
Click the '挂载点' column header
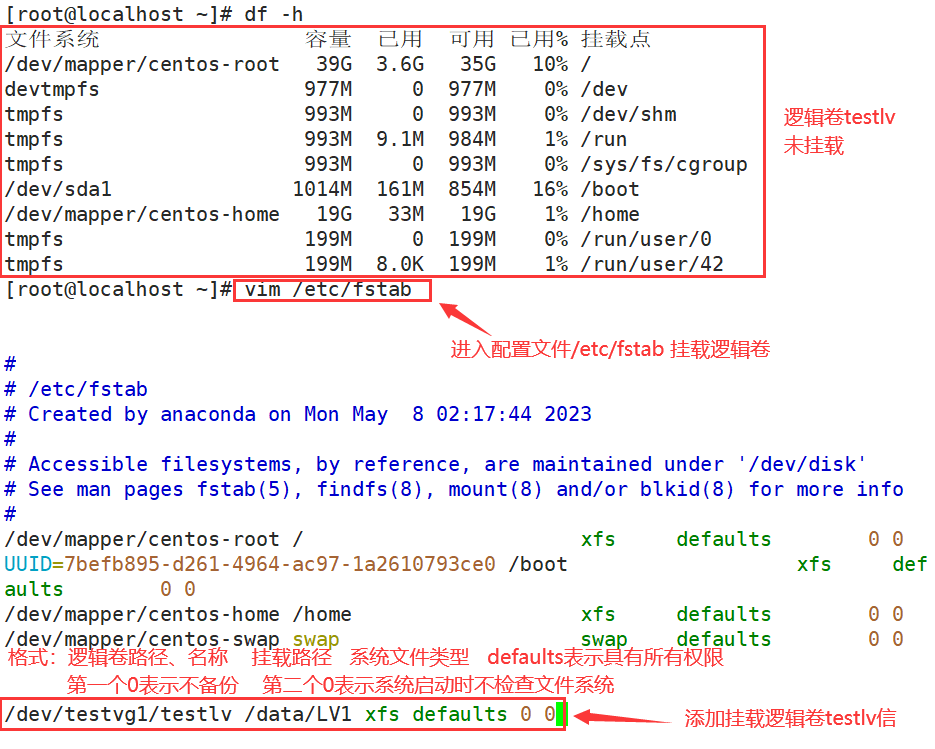tap(615, 39)
